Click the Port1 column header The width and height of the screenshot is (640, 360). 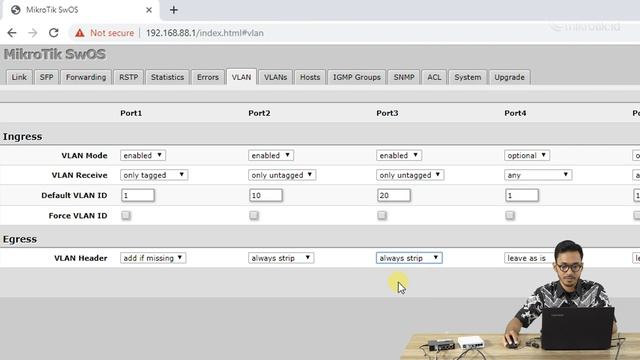click(131, 113)
